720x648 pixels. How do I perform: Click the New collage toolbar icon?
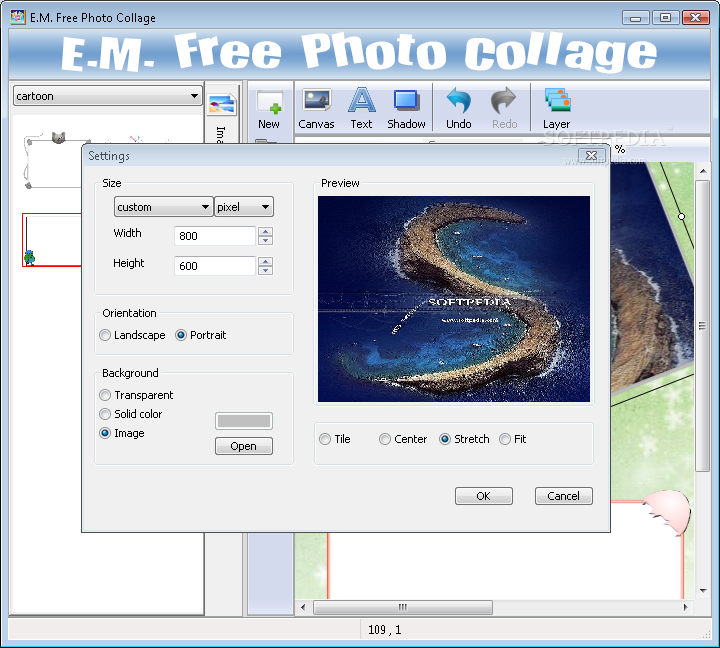[269, 109]
